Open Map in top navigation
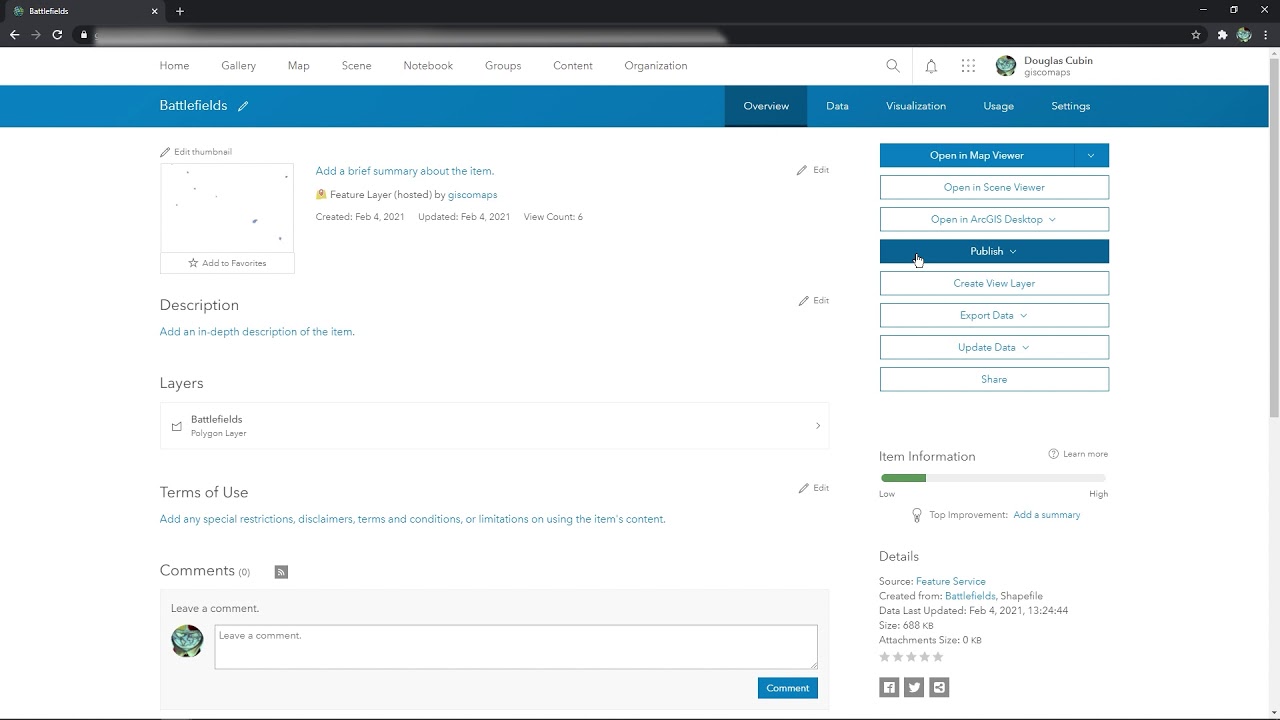 (x=298, y=66)
